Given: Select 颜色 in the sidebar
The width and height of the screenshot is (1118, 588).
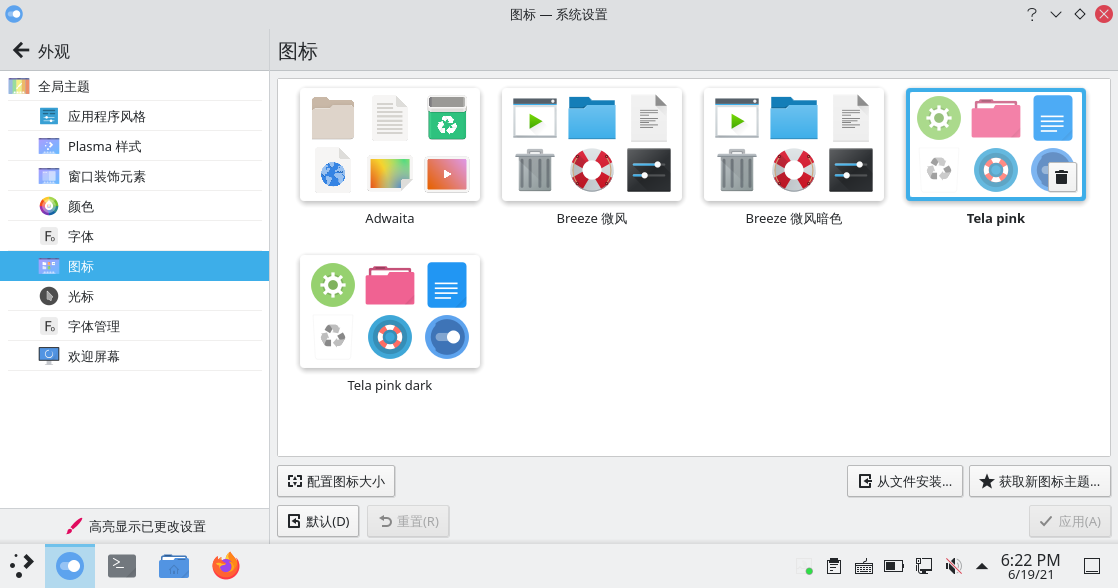Looking at the screenshot, I should point(81,207).
